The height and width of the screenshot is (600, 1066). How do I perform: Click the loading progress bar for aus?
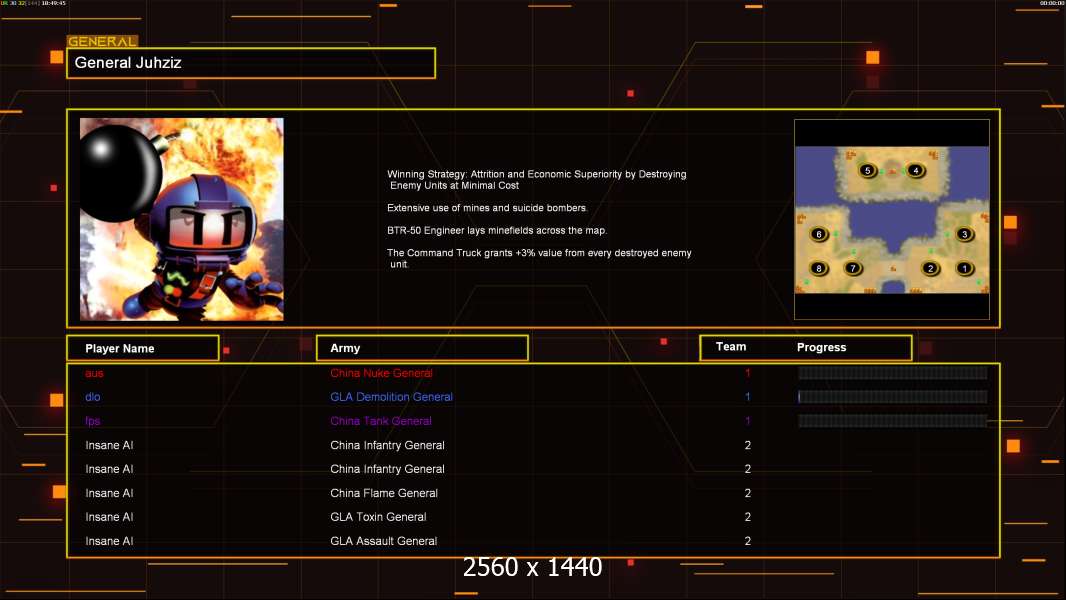[x=893, y=372]
